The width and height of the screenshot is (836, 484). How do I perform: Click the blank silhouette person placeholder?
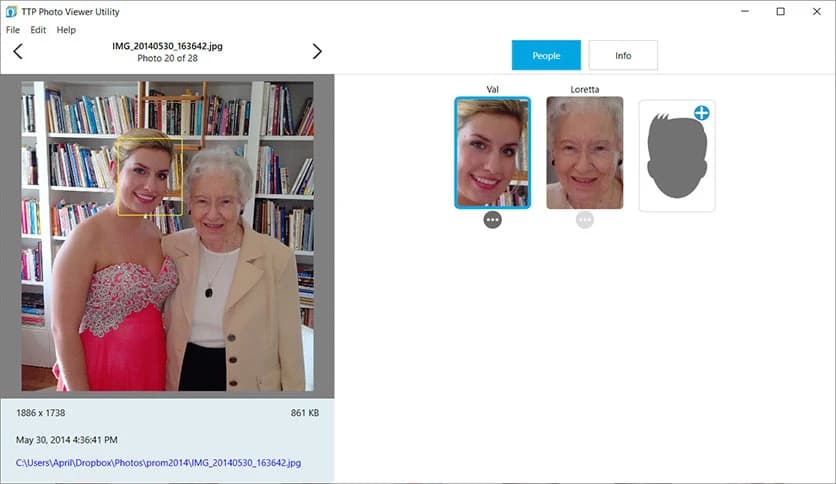677,156
